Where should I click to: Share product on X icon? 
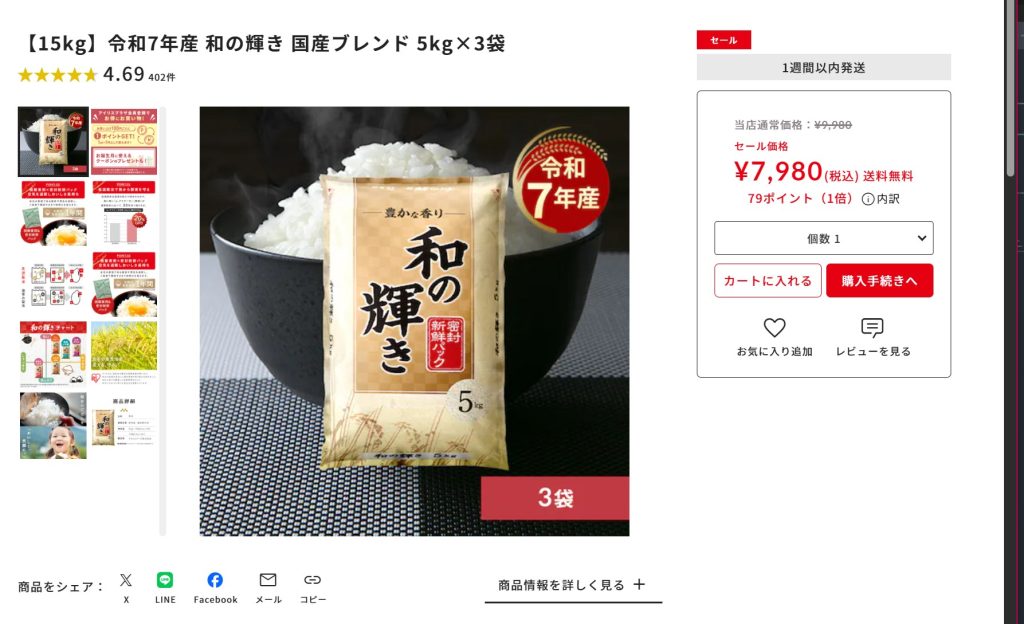[x=126, y=580]
